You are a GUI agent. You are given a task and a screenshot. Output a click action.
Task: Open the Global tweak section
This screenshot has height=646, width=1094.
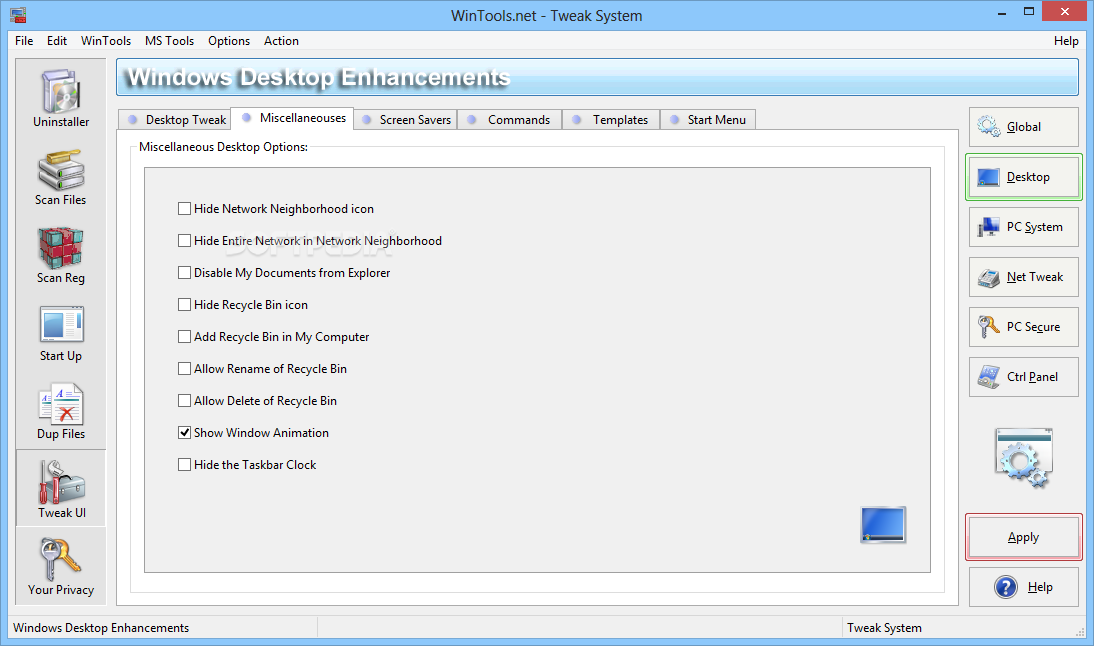[x=1024, y=127]
